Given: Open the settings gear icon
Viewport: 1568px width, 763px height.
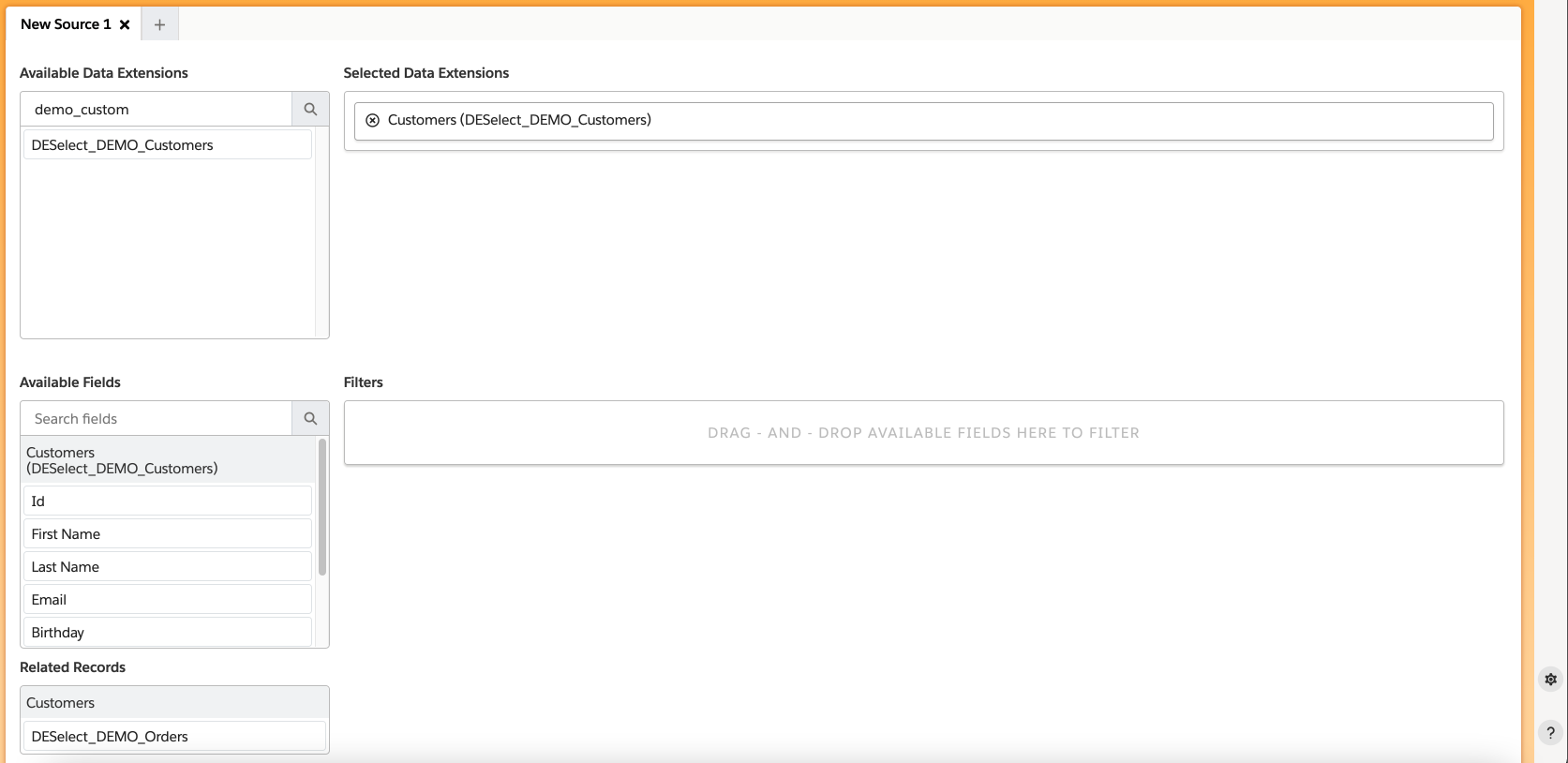Looking at the screenshot, I should [1550, 679].
